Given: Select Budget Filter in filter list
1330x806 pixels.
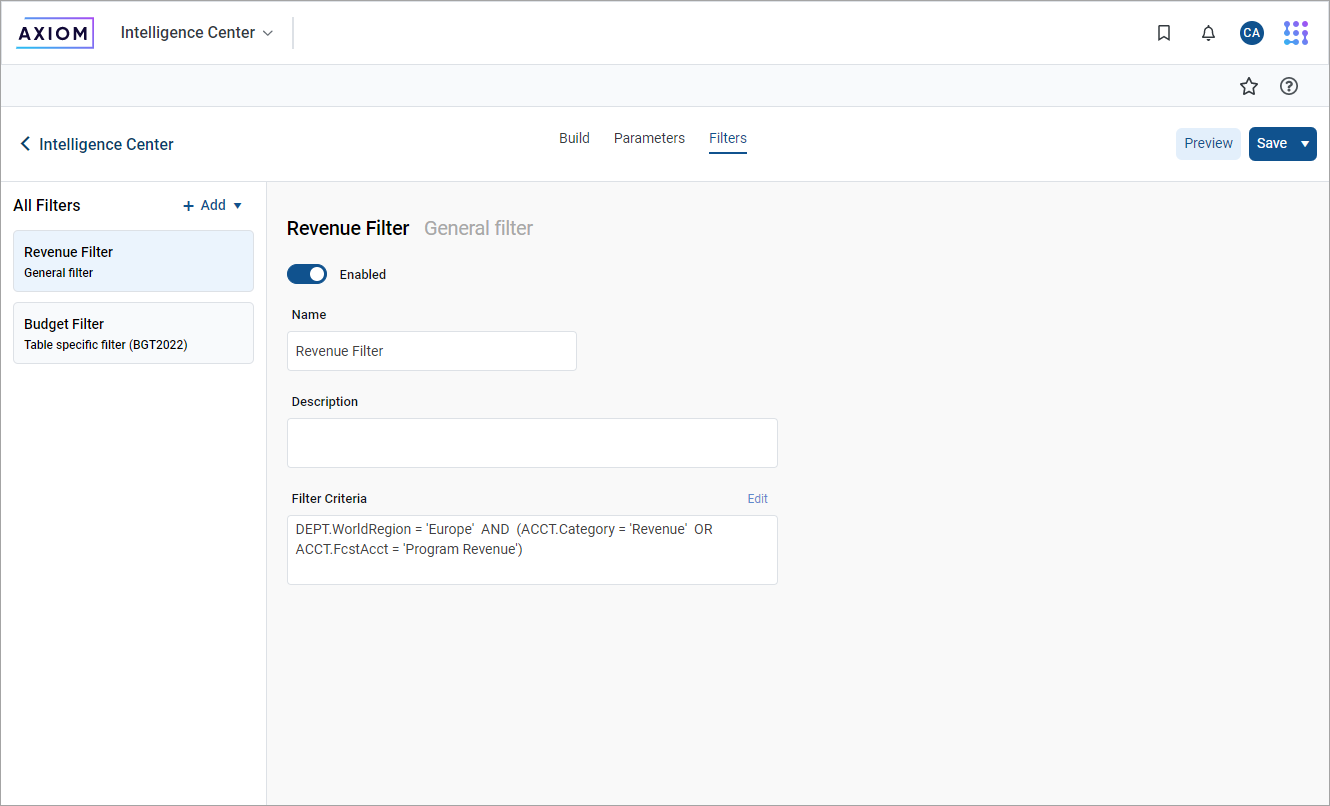Looking at the screenshot, I should (133, 333).
